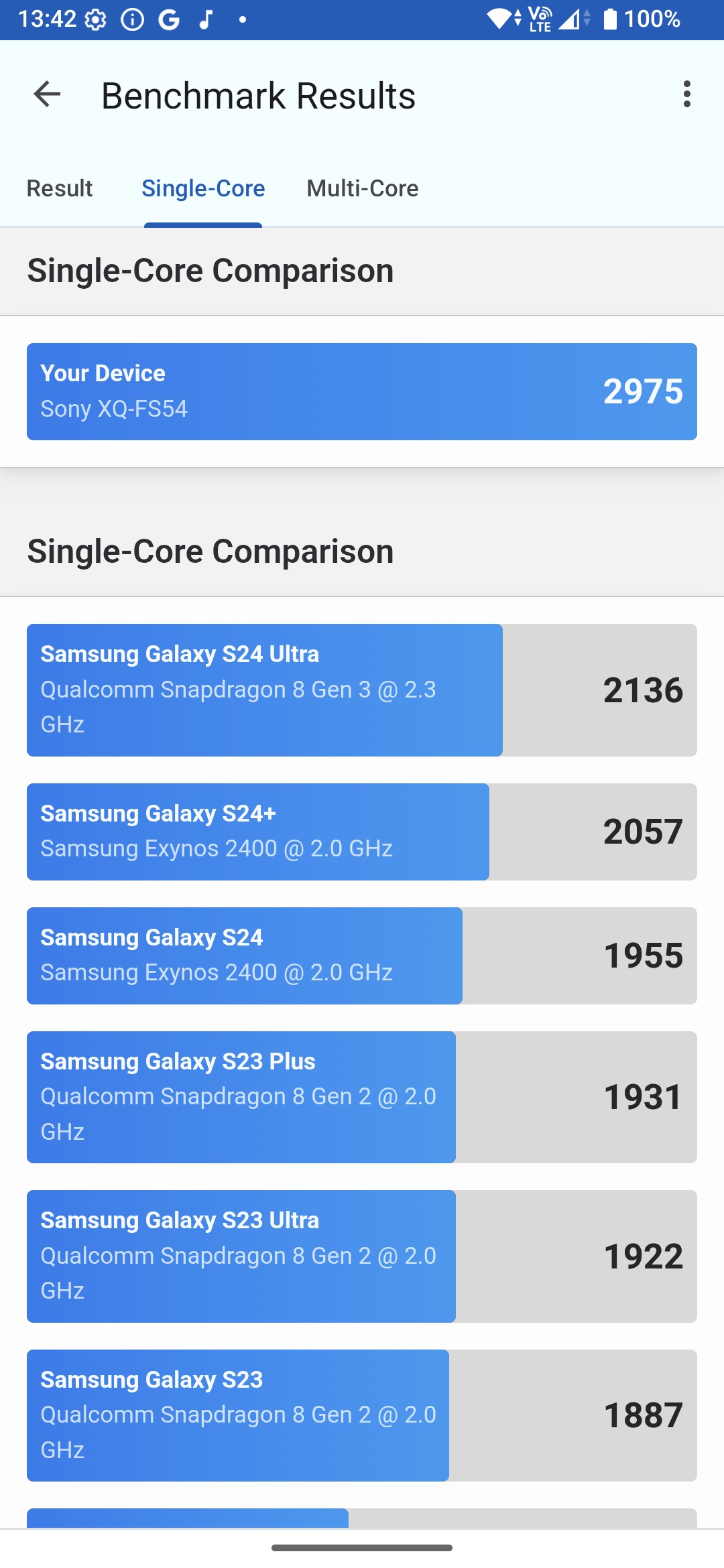Screen dimensions: 724x1568
Task: Tap the settings gear status icon
Action: (x=96, y=19)
